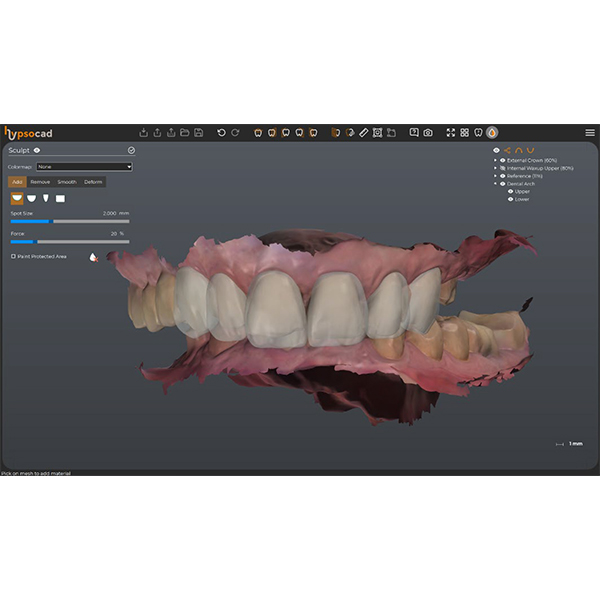Open the hamburger main menu
Screen dimensions: 600x600
[x=589, y=132]
